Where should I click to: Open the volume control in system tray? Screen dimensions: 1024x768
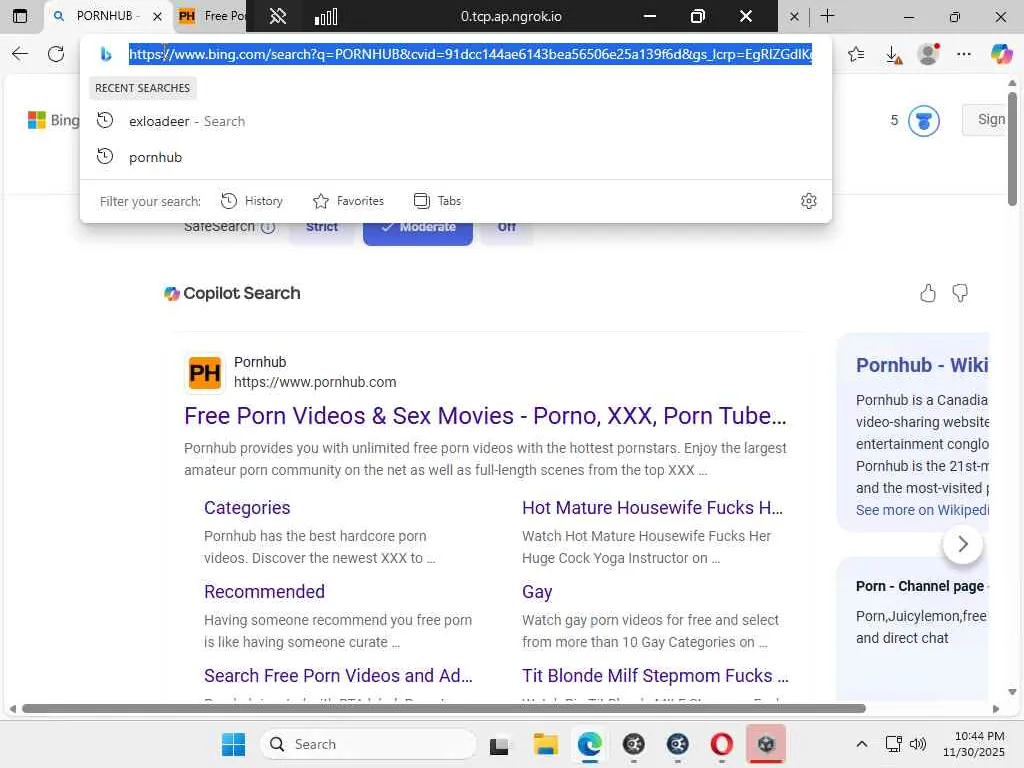click(x=918, y=744)
